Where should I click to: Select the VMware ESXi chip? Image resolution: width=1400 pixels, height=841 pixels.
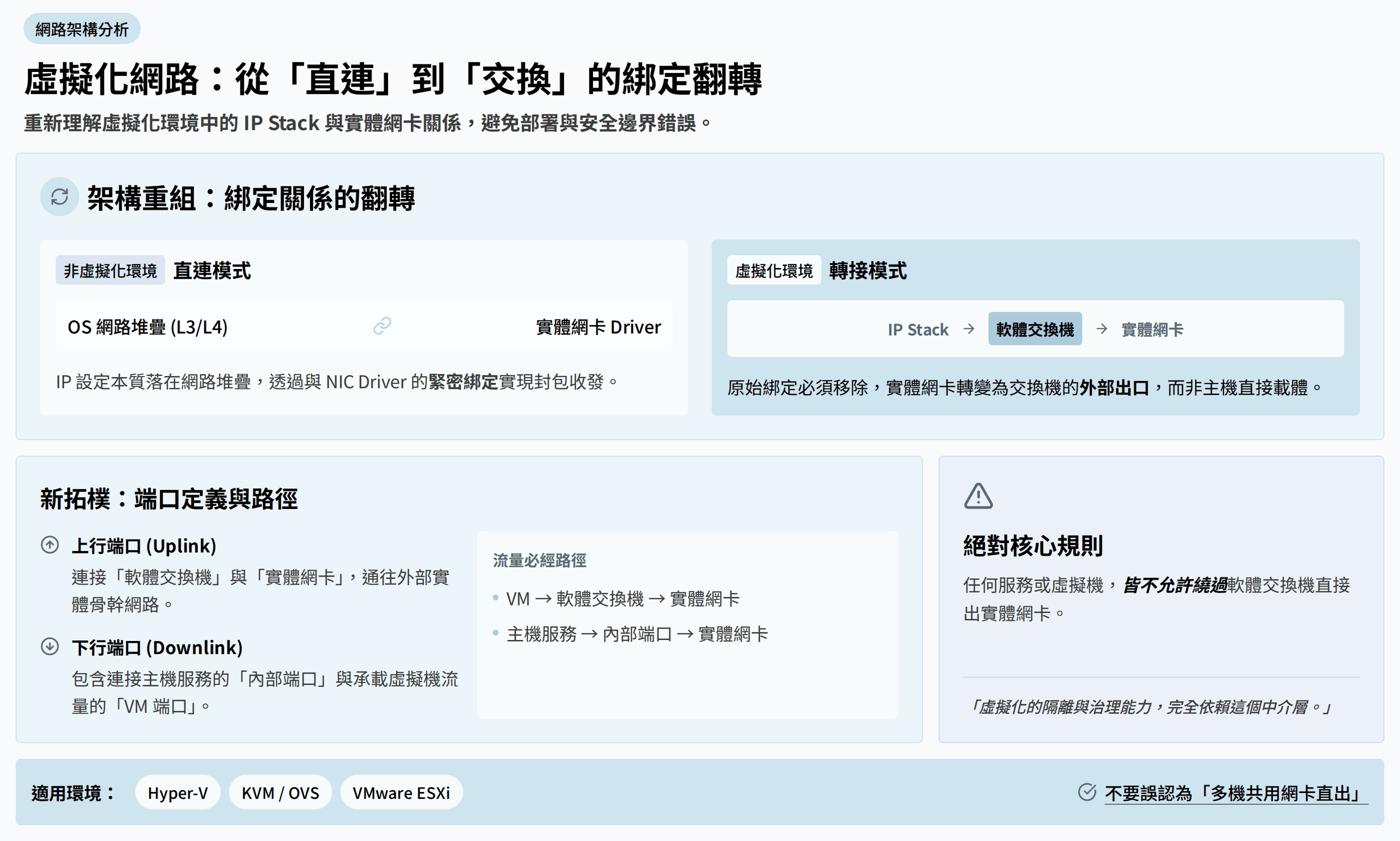pos(401,792)
